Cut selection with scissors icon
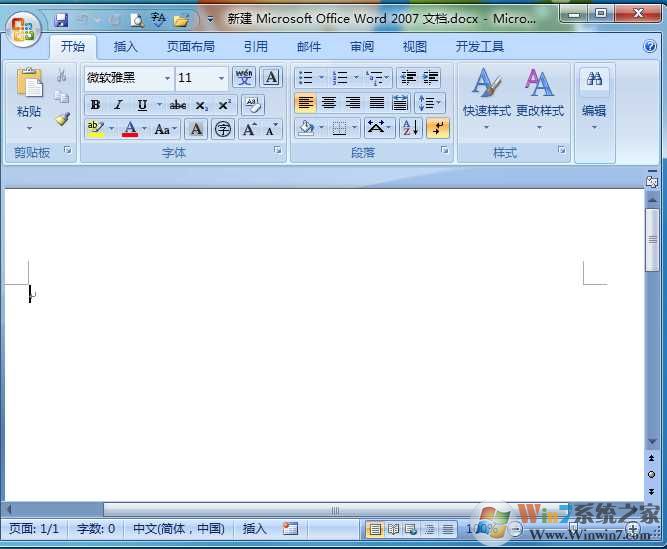 (62, 76)
